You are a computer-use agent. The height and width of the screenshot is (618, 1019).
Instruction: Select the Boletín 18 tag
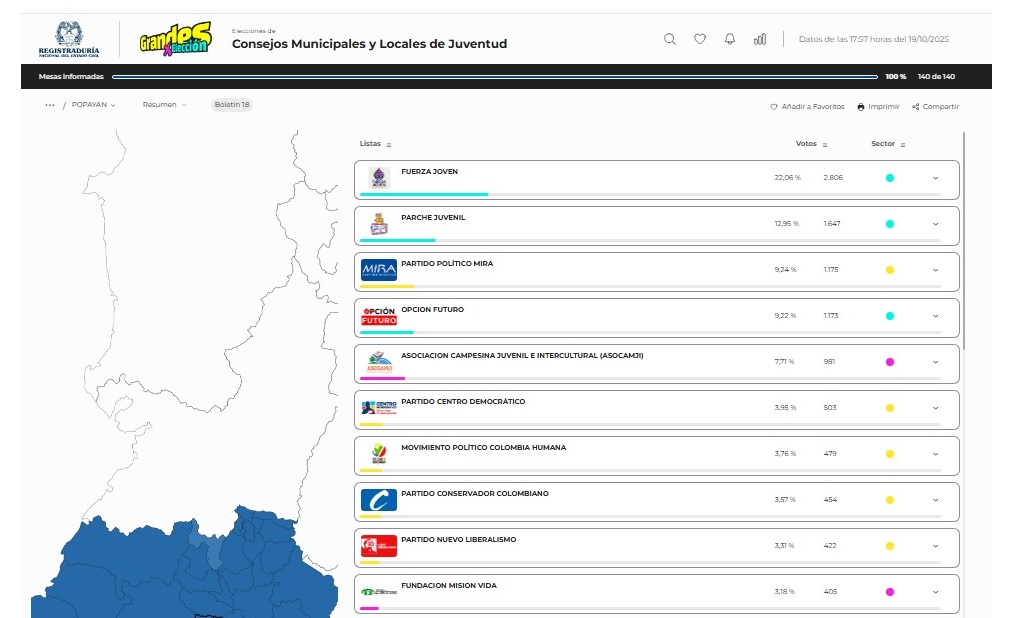[232, 105]
